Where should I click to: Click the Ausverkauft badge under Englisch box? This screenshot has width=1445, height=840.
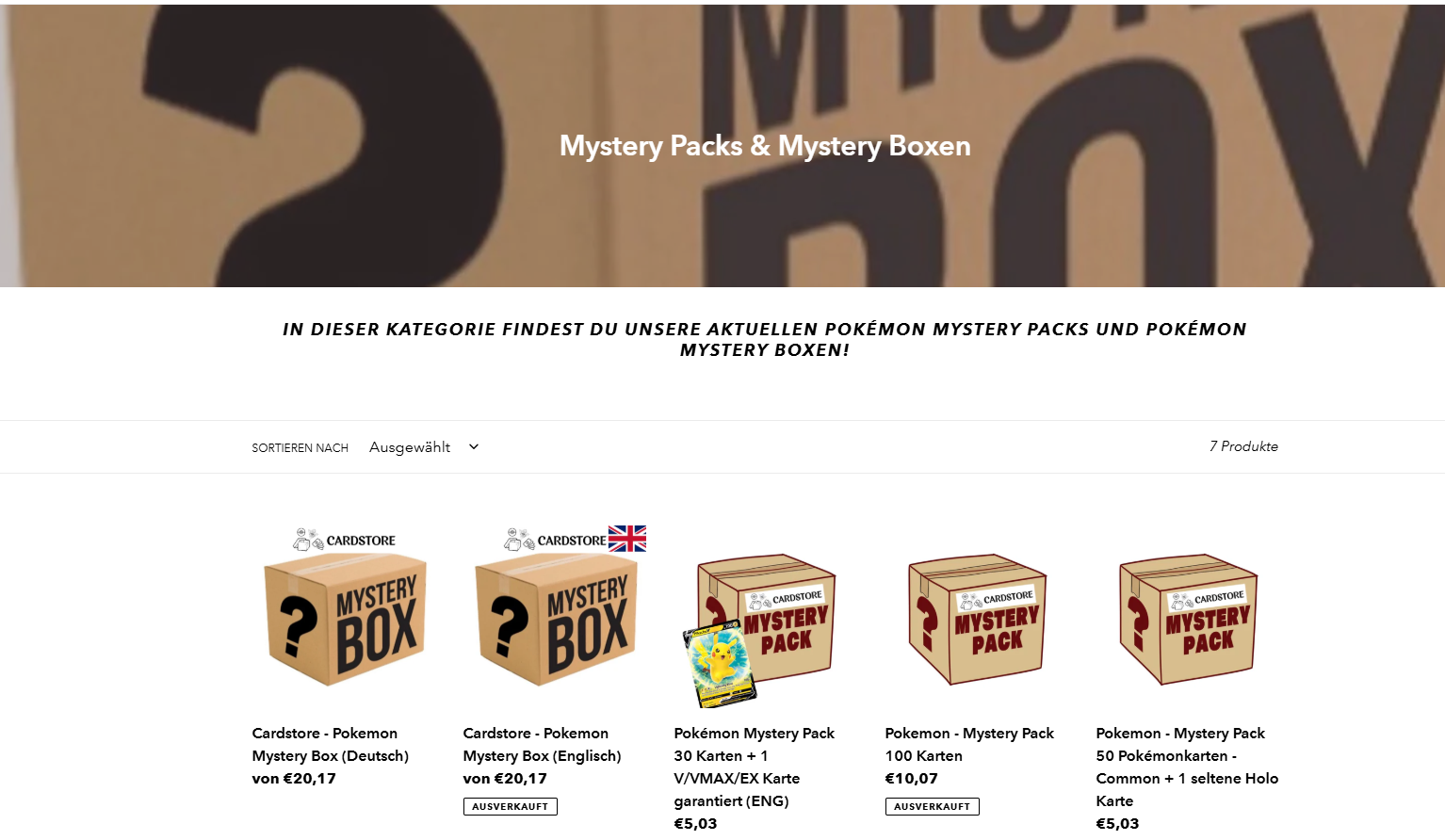511,806
